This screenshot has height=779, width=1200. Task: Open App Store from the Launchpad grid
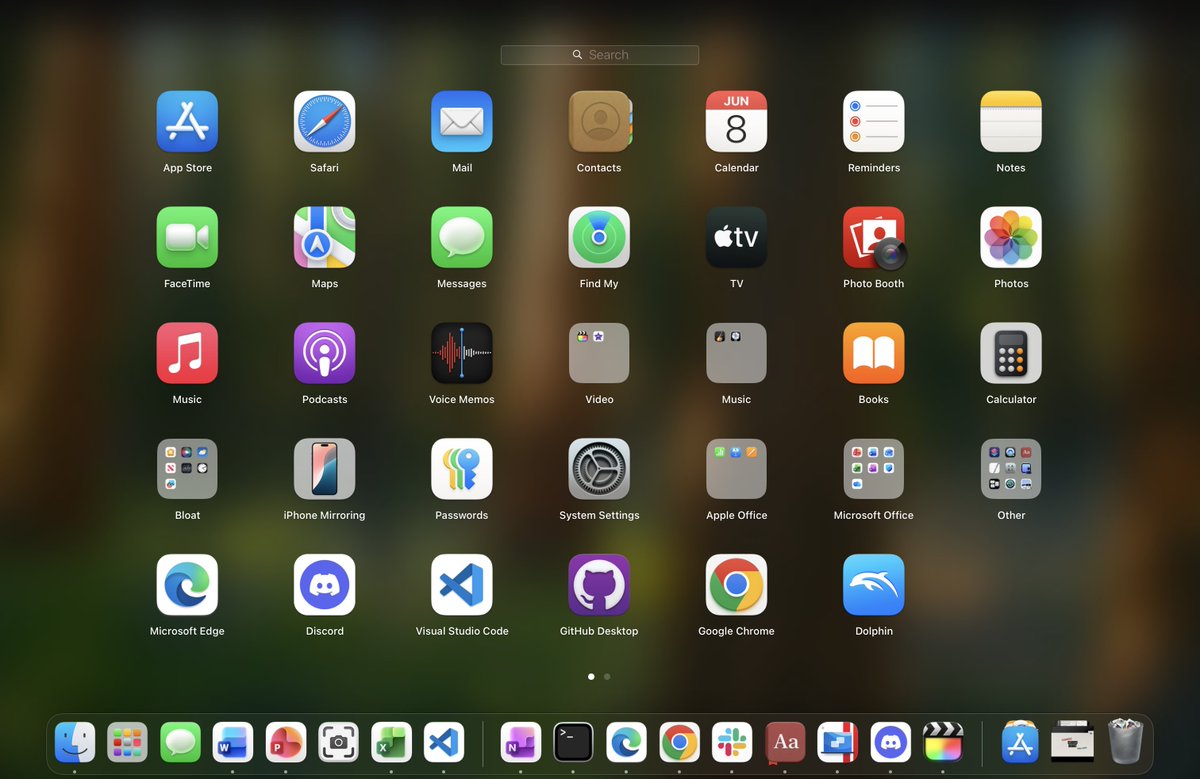pos(187,121)
